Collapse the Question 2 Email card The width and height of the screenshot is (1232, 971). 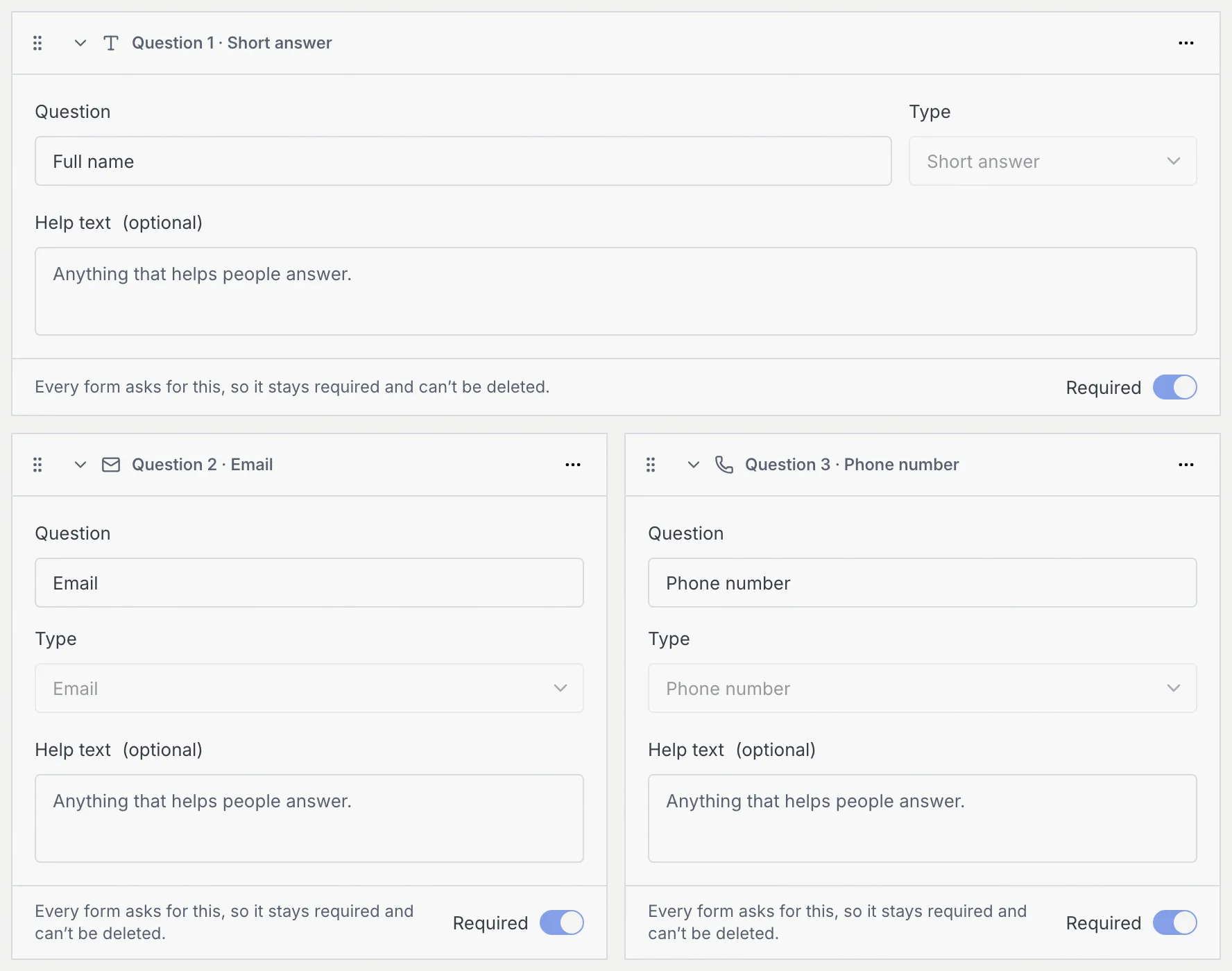pyautogui.click(x=80, y=465)
